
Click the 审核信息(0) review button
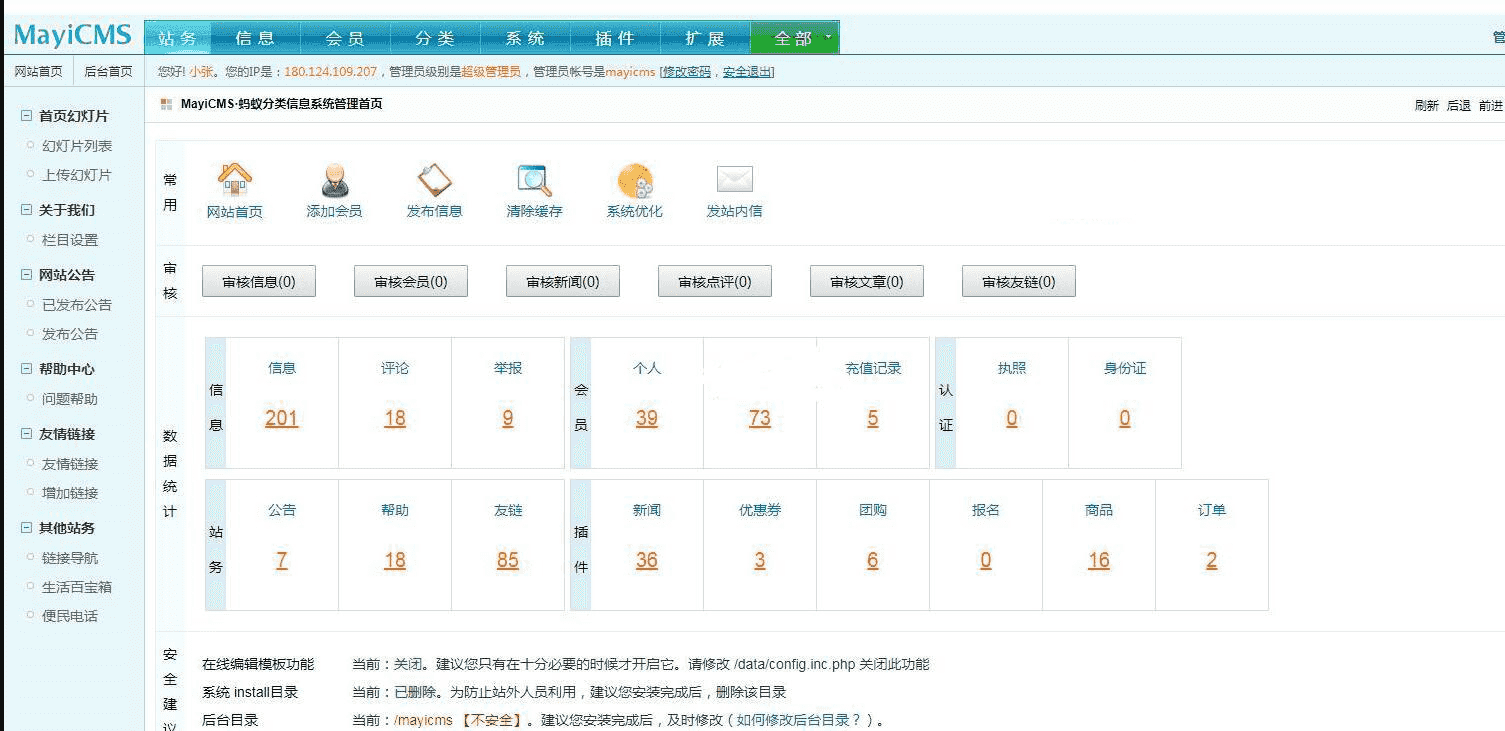(259, 281)
